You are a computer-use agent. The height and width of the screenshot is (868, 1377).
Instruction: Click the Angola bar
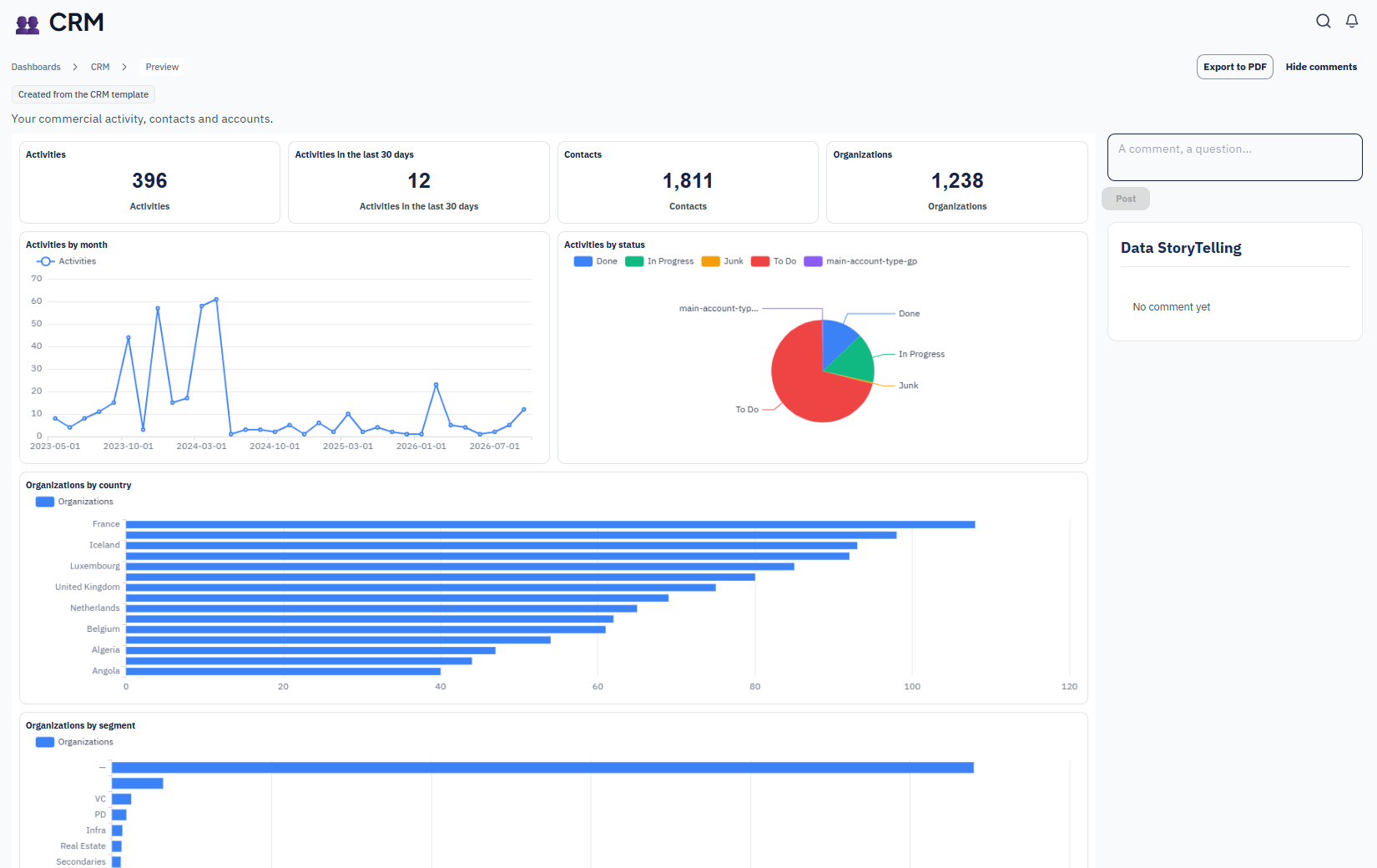[x=283, y=672]
